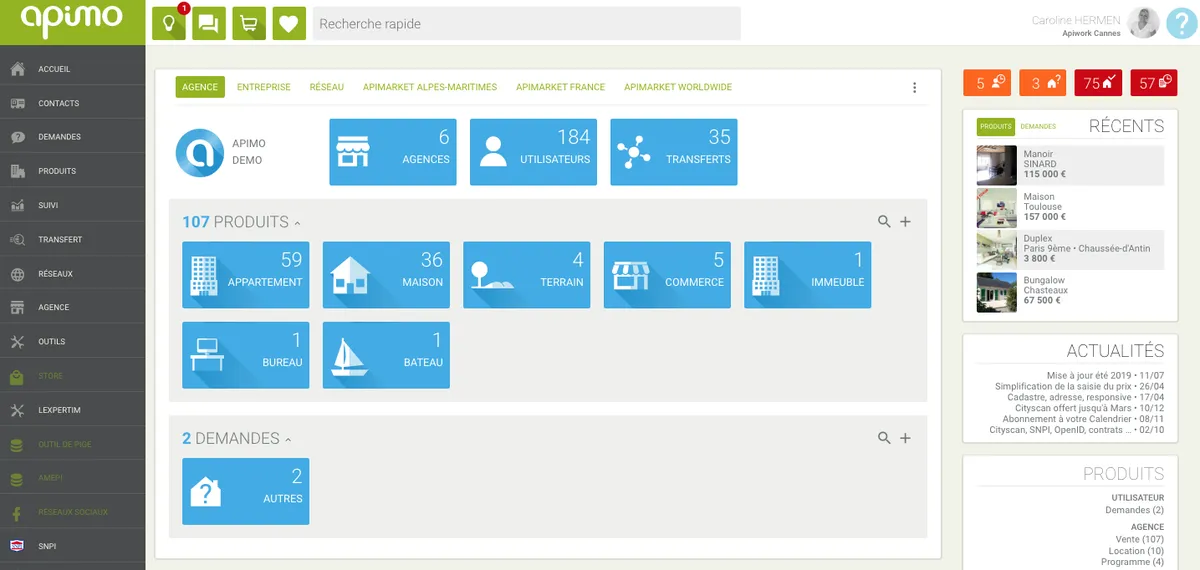This screenshot has width=1200, height=570.
Task: Open the three-dot options menu
Action: pyautogui.click(x=914, y=88)
